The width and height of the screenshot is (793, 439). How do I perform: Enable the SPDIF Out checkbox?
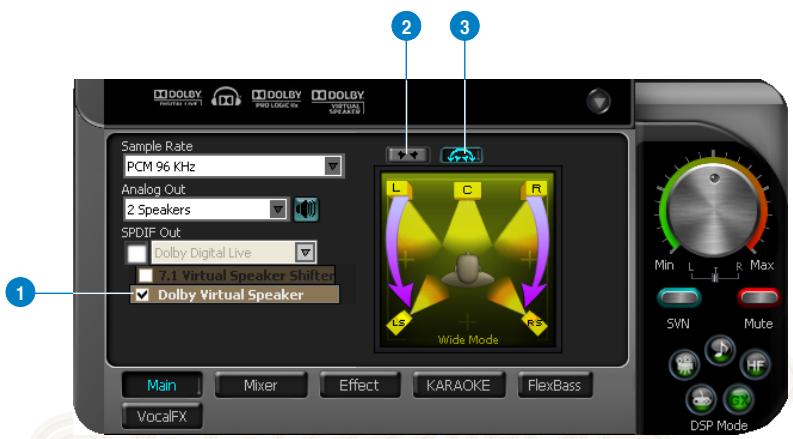[x=137, y=253]
